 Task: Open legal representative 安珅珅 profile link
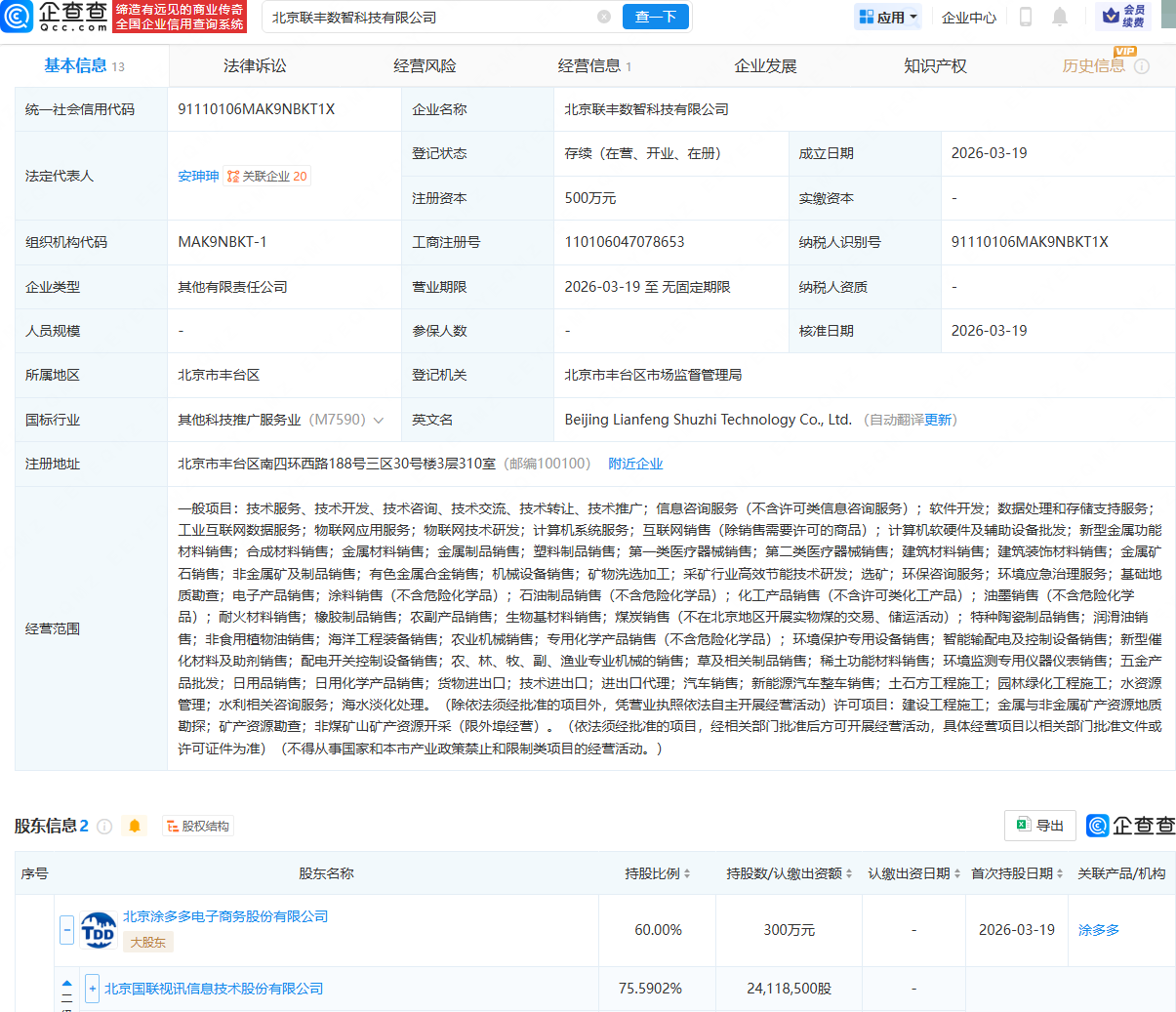pos(198,176)
